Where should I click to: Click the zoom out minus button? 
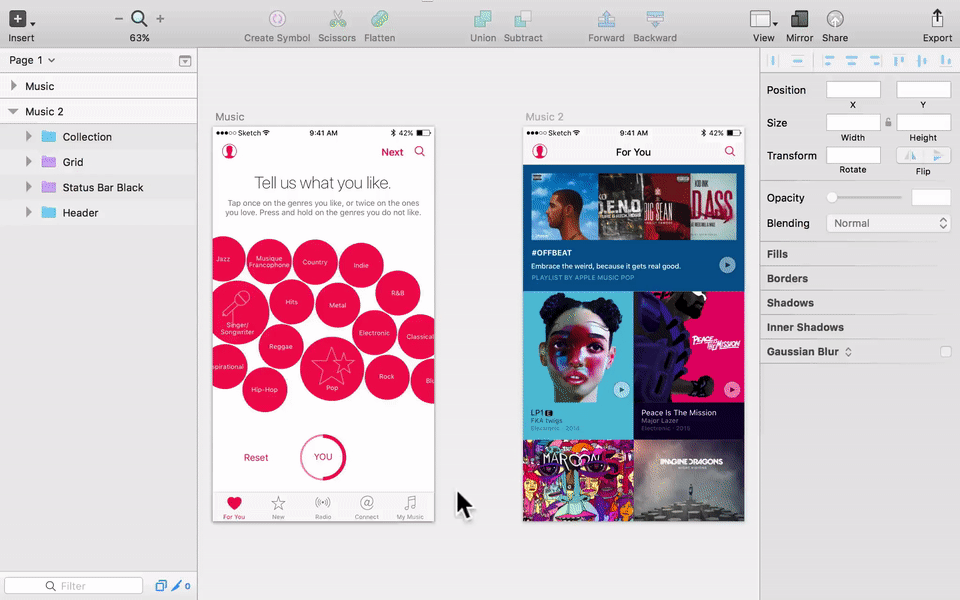click(x=119, y=19)
